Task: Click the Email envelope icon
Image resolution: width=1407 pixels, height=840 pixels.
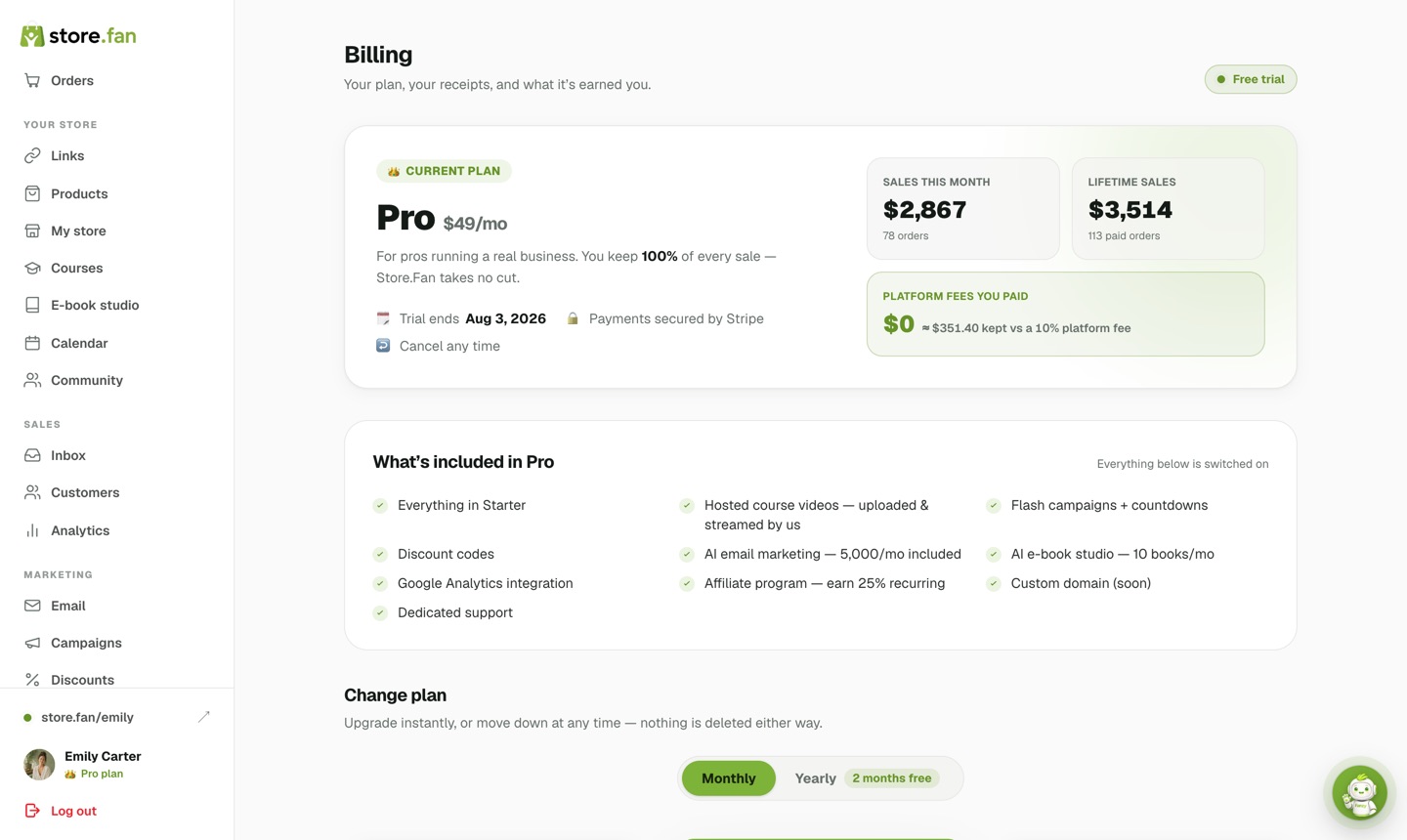Action: pos(32,607)
